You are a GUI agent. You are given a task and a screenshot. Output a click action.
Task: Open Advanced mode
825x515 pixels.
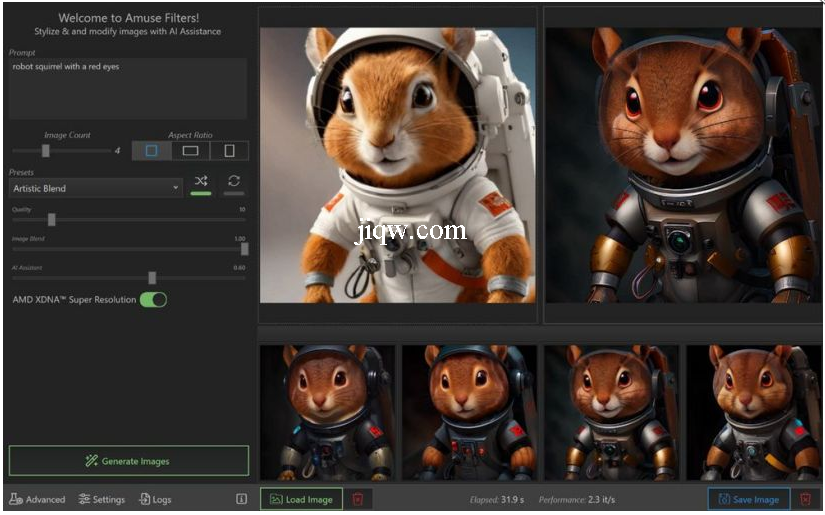tap(37, 499)
